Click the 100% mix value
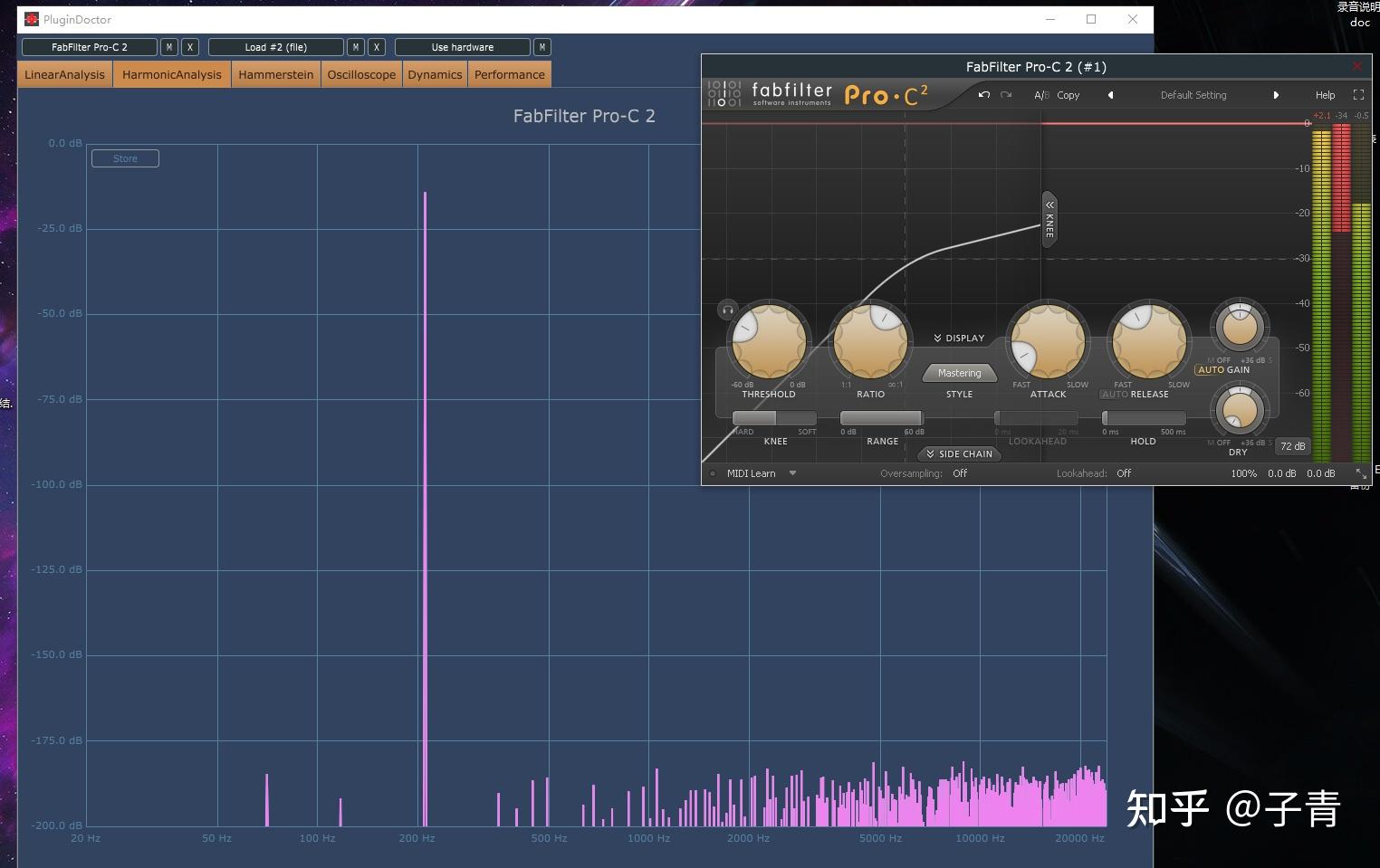 coord(1243,473)
